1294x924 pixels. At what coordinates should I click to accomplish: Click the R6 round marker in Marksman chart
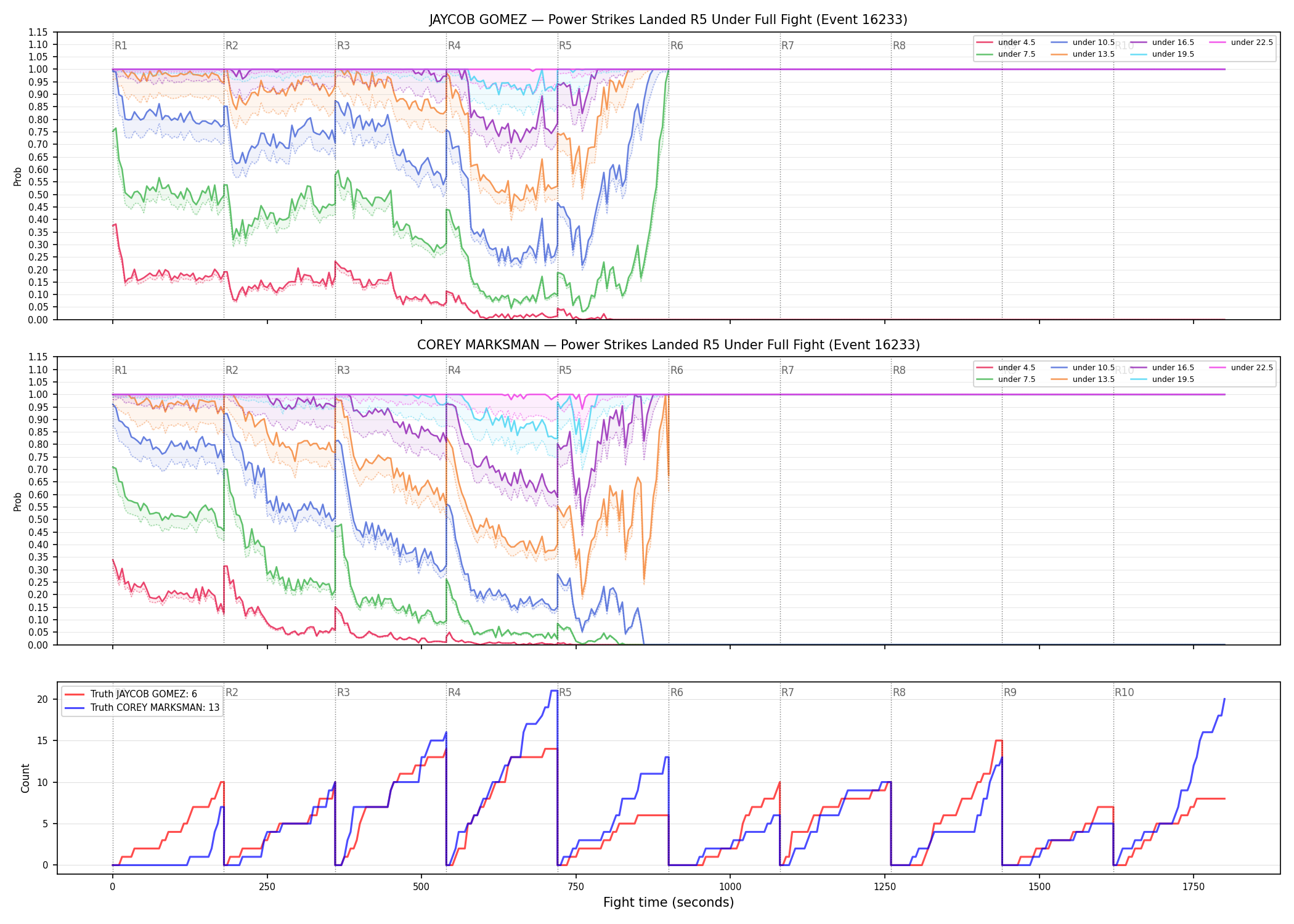(x=677, y=370)
